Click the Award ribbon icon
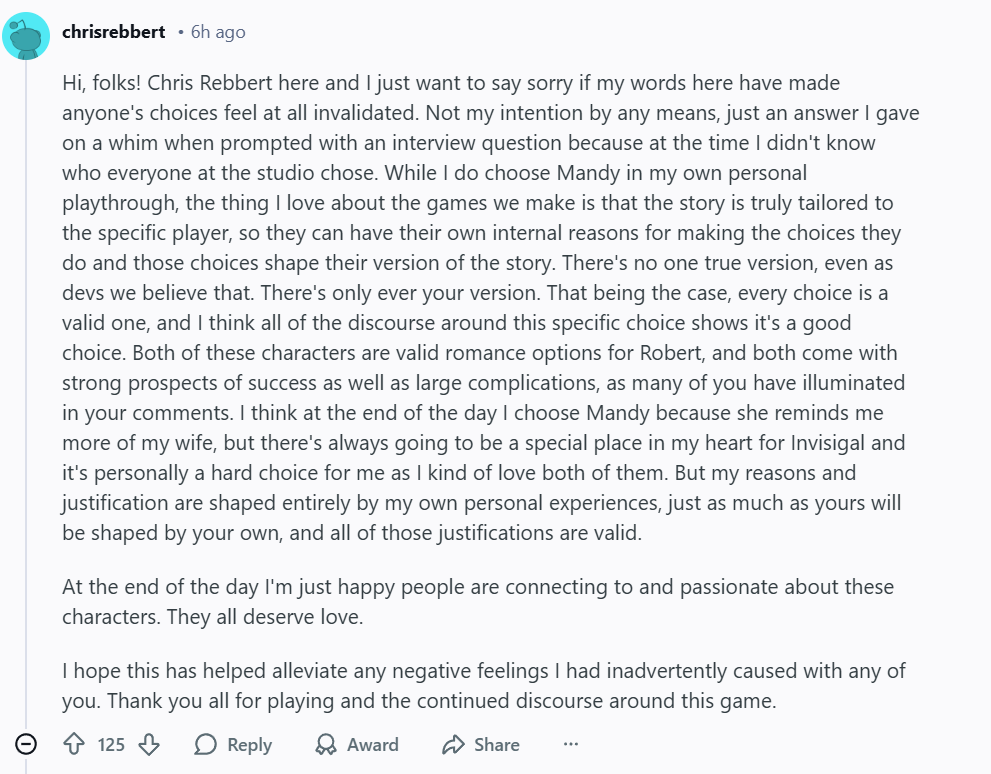The height and width of the screenshot is (774, 991). pos(326,744)
